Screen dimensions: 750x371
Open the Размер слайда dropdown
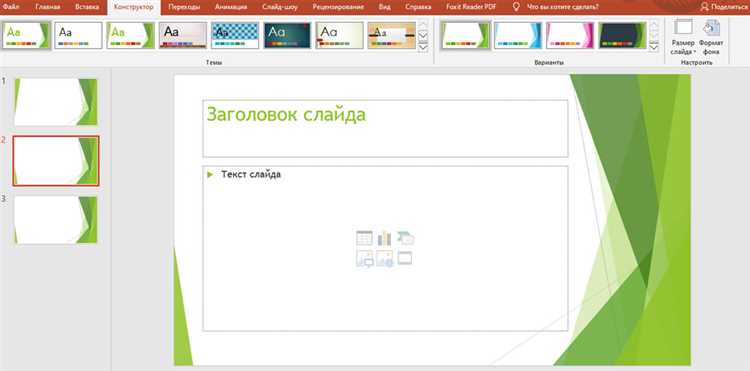pos(683,37)
